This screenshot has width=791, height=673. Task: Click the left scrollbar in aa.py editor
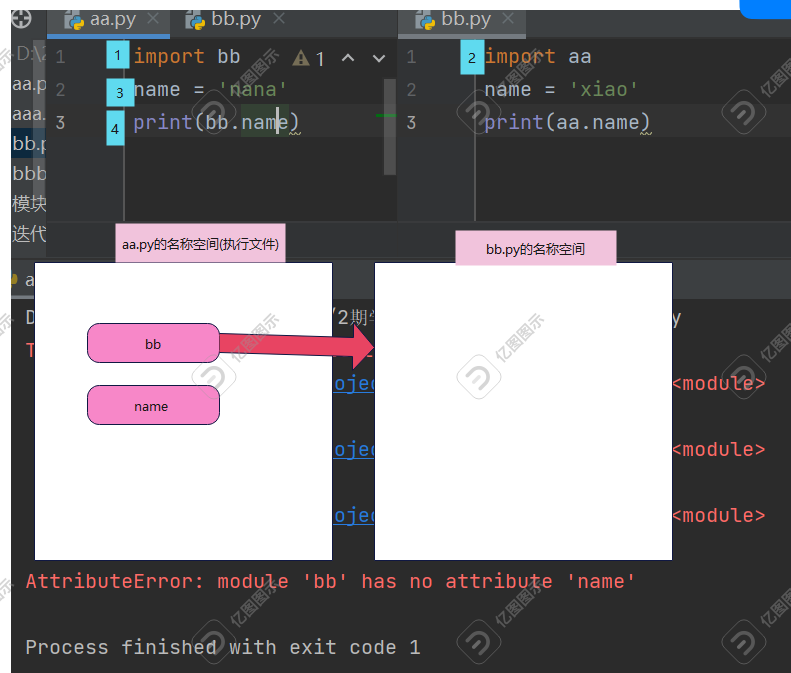(389, 127)
